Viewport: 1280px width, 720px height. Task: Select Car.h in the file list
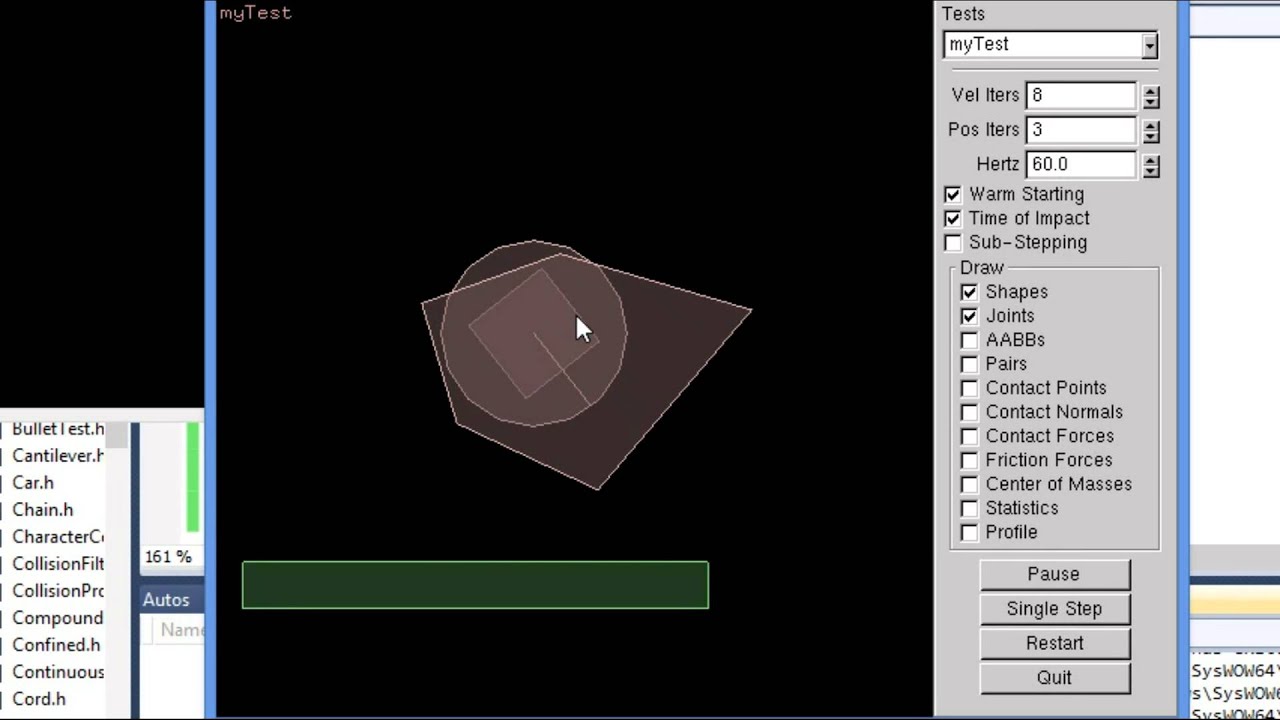[33, 483]
